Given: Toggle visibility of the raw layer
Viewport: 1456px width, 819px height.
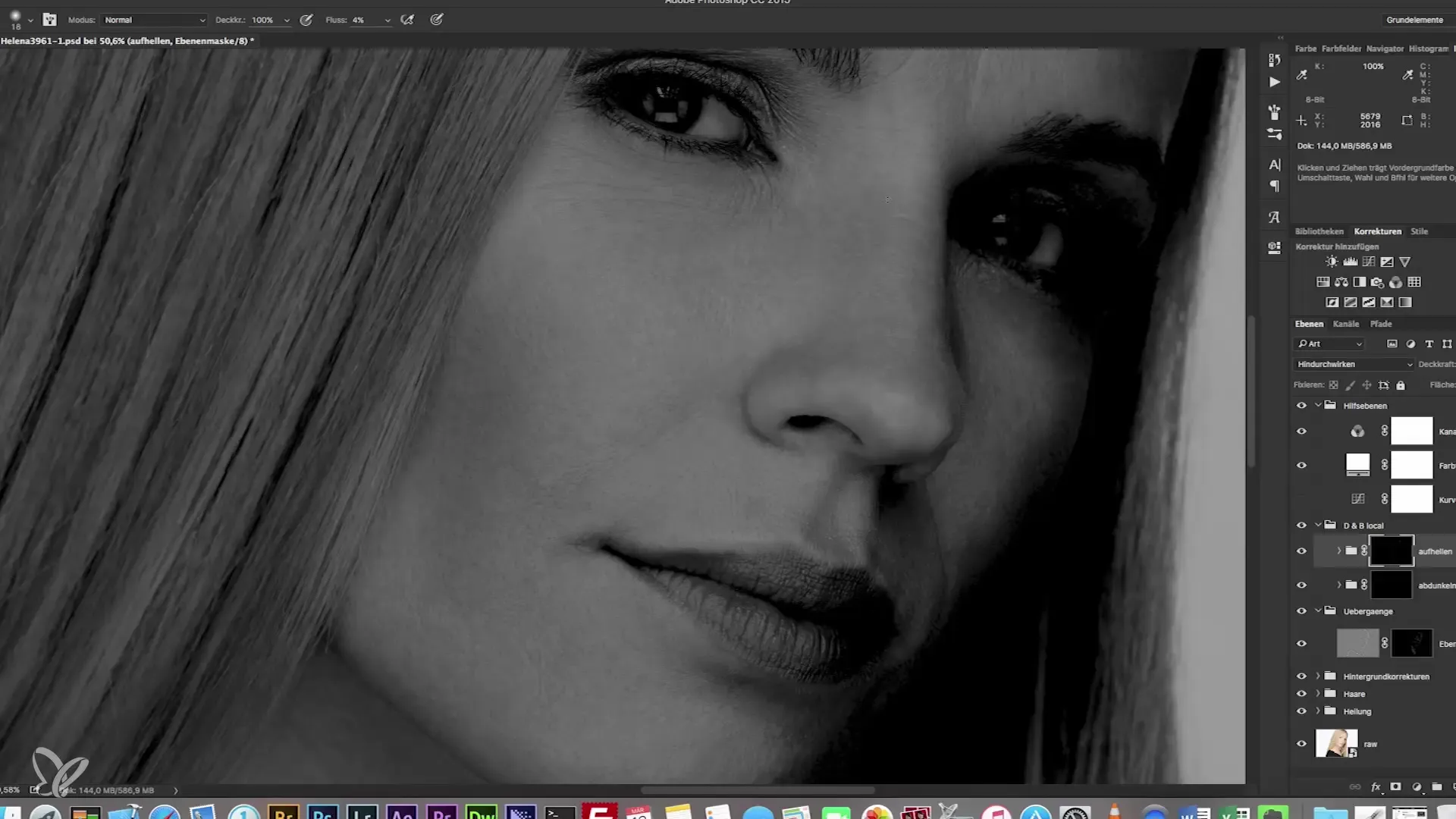Looking at the screenshot, I should [x=1301, y=744].
